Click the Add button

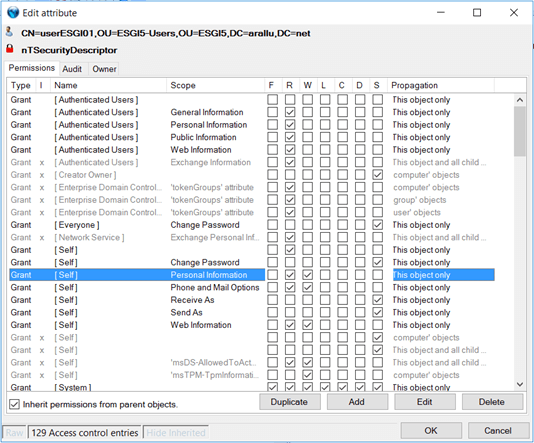(357, 402)
